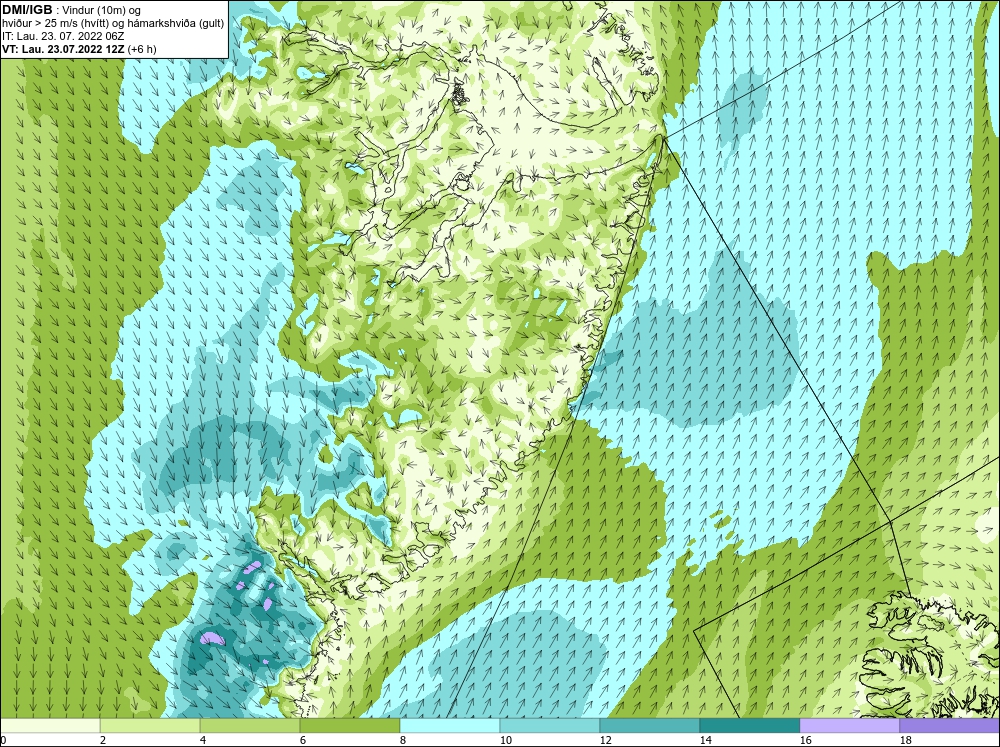Click the legend scale label 10
This screenshot has width=1000, height=747.
(x=505, y=740)
